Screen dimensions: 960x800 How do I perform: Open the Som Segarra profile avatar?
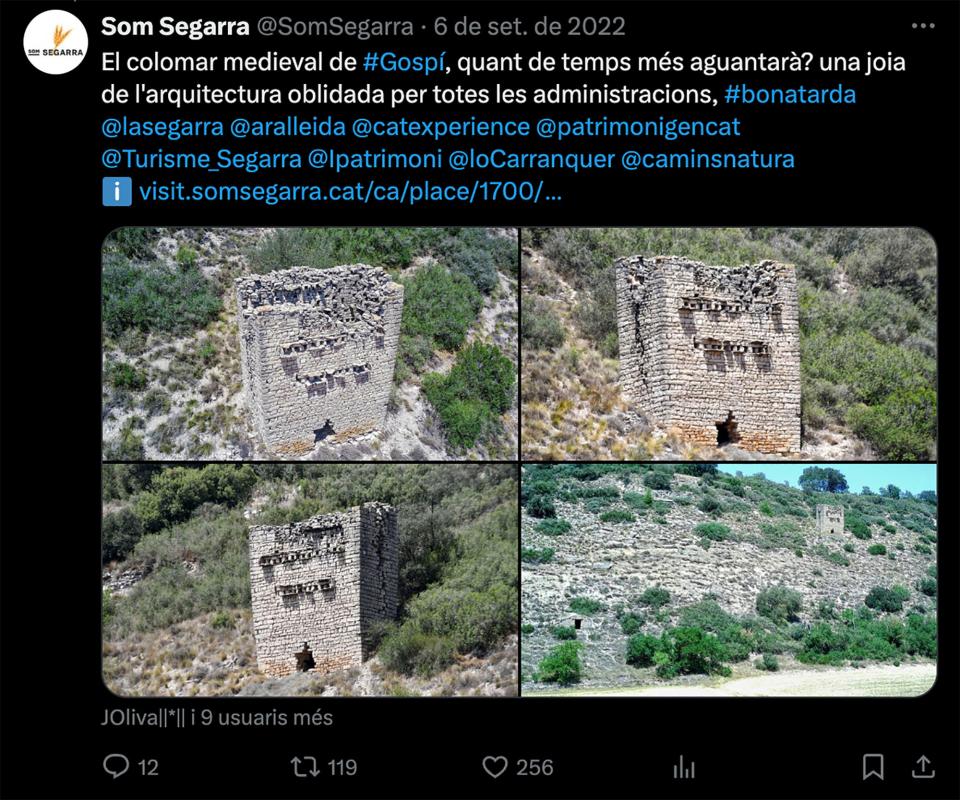[56, 42]
